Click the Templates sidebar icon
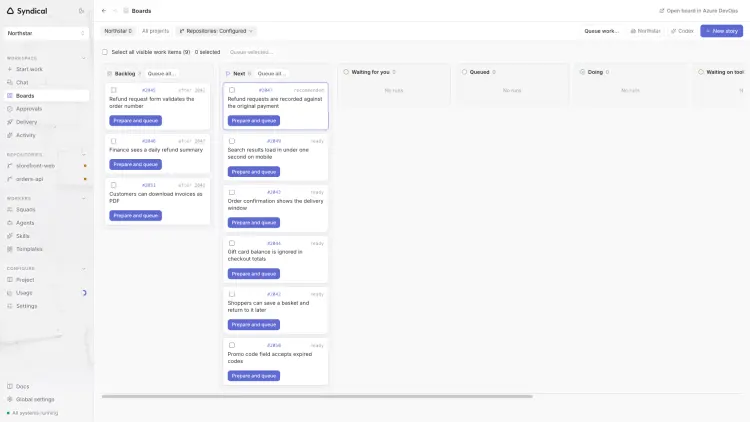 click(x=10, y=249)
